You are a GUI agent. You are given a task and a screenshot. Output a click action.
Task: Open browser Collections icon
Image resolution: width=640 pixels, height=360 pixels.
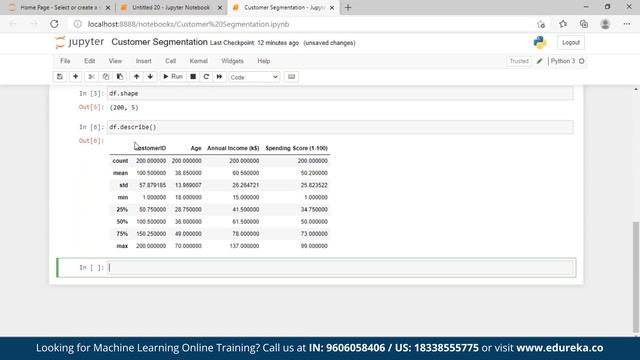coord(584,24)
